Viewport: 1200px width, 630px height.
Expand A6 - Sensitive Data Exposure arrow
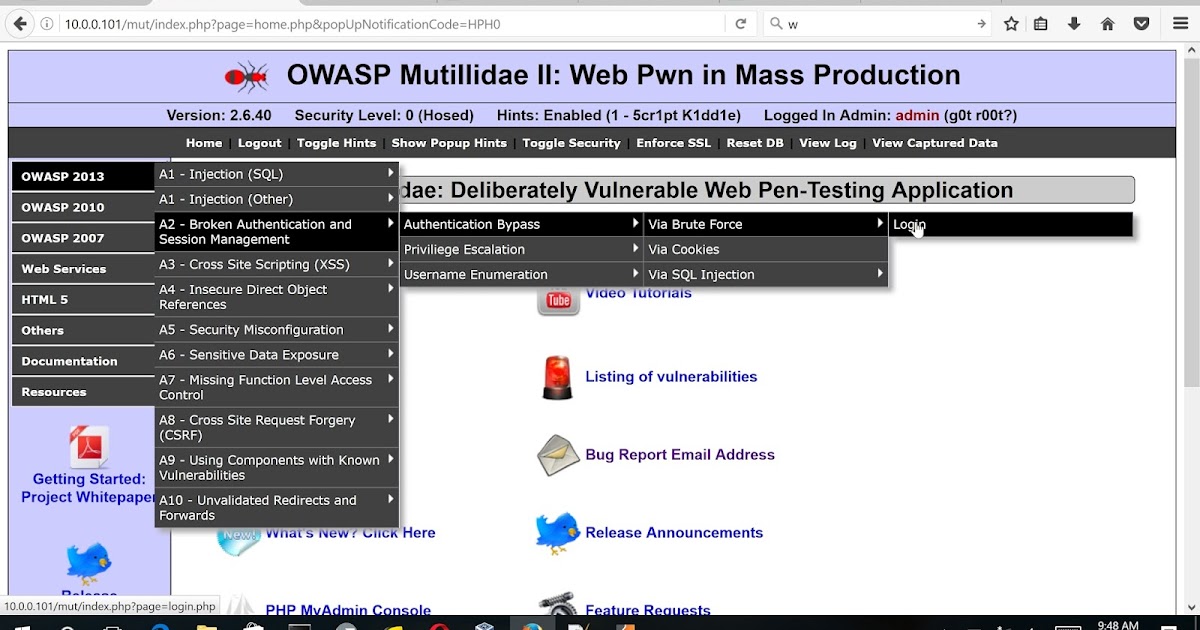pyautogui.click(x=390, y=353)
